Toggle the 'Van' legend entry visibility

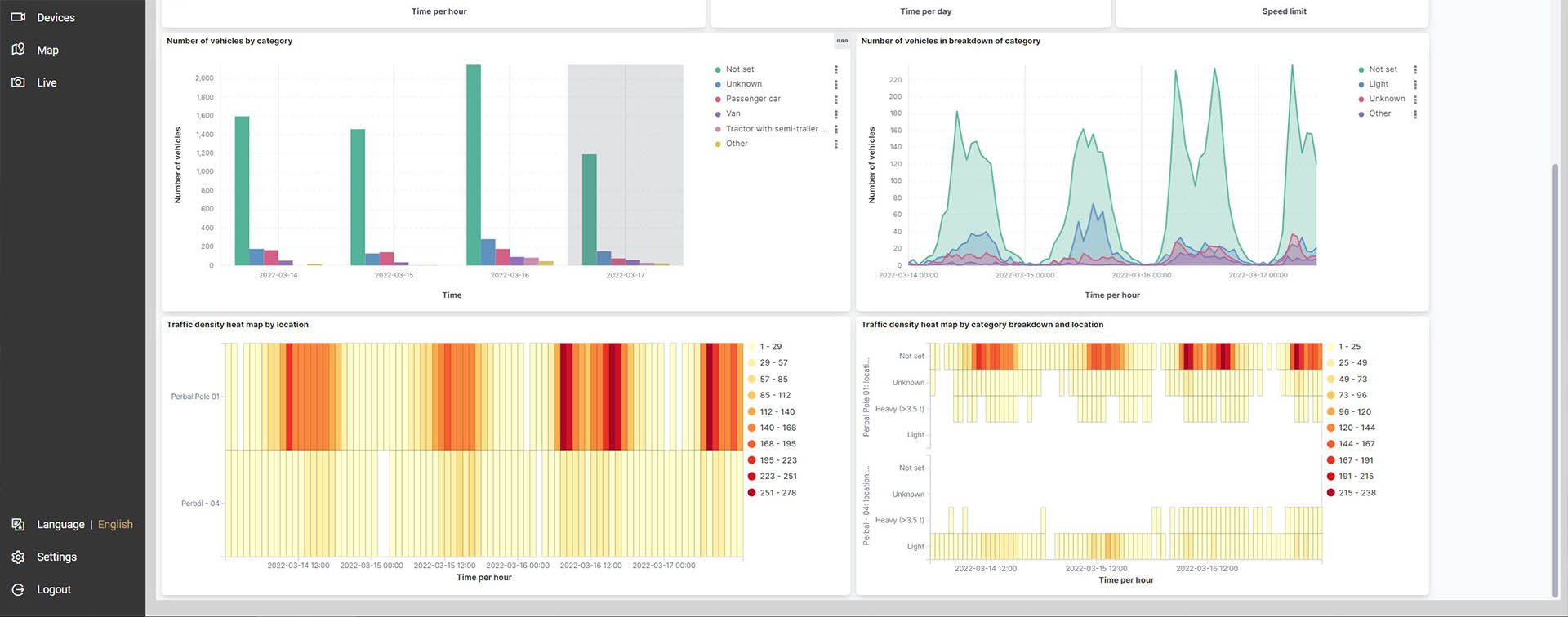point(733,113)
